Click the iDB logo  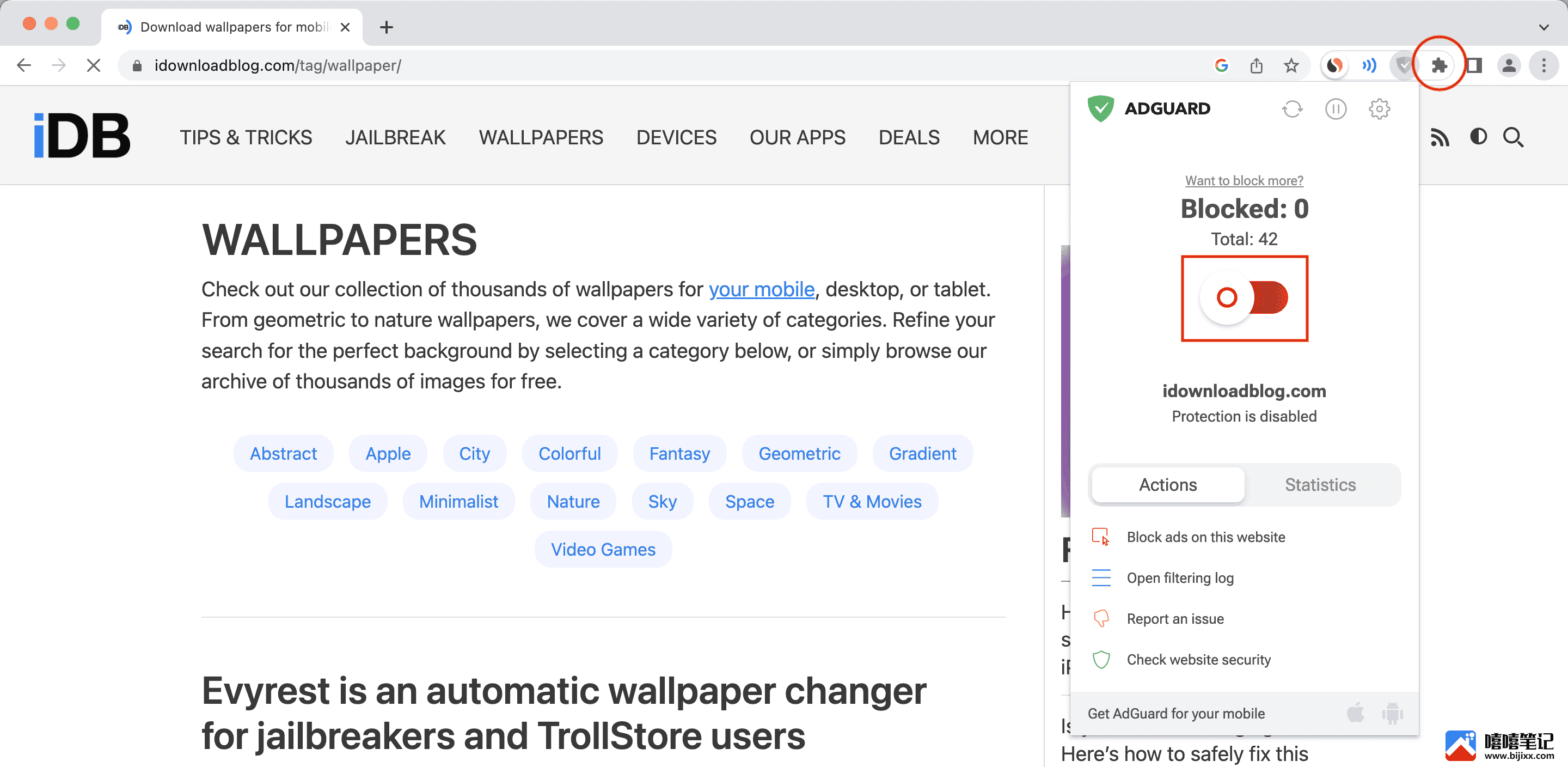tap(82, 135)
